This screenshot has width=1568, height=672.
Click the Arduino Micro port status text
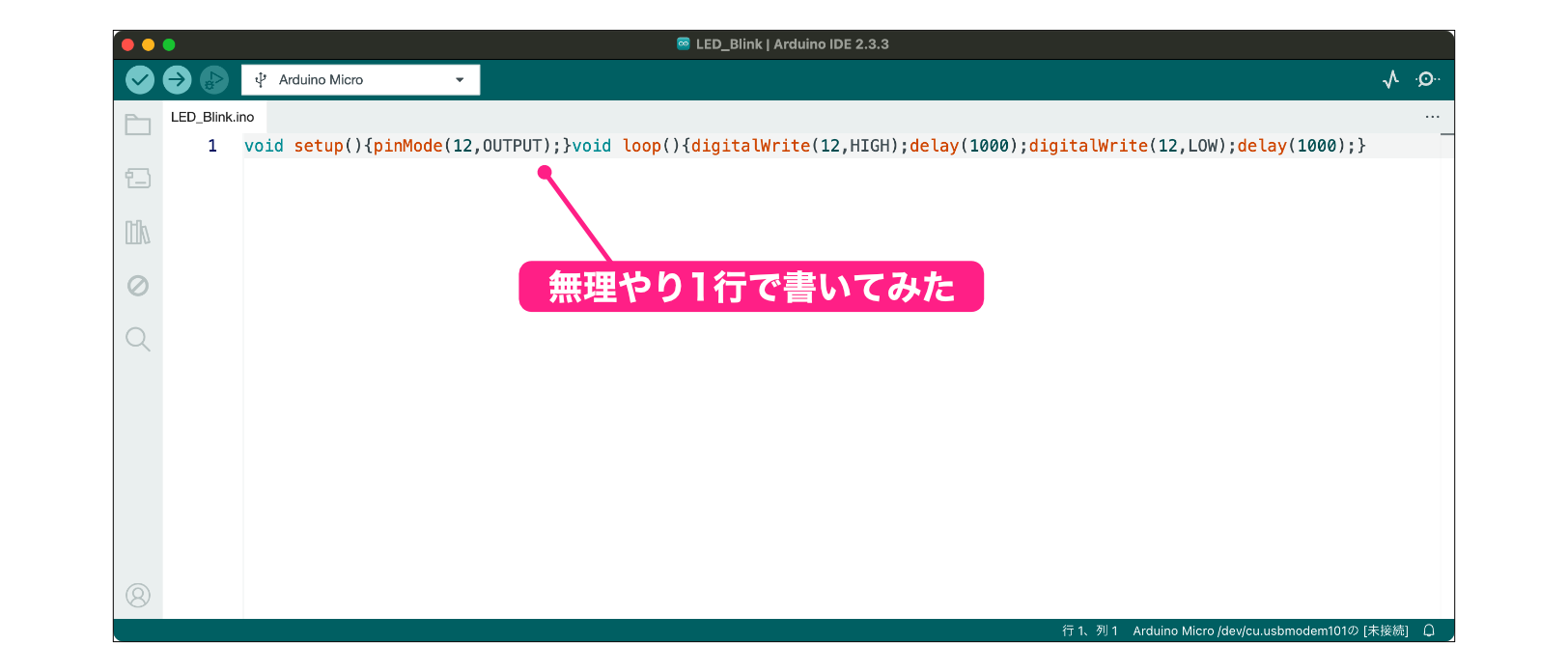[x=1271, y=630]
